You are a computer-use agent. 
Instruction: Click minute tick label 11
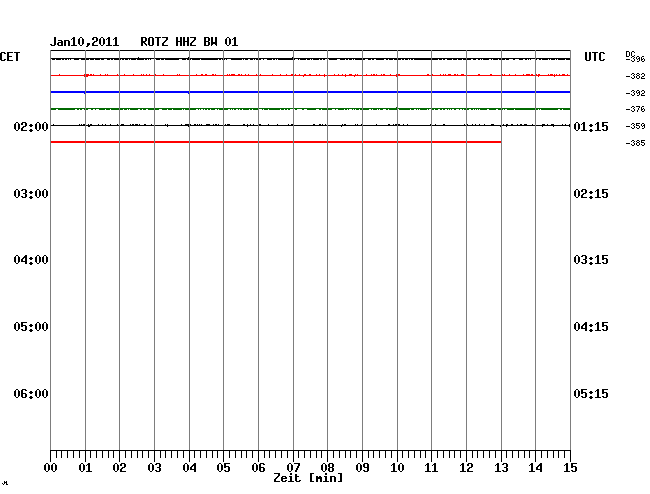(x=431, y=468)
